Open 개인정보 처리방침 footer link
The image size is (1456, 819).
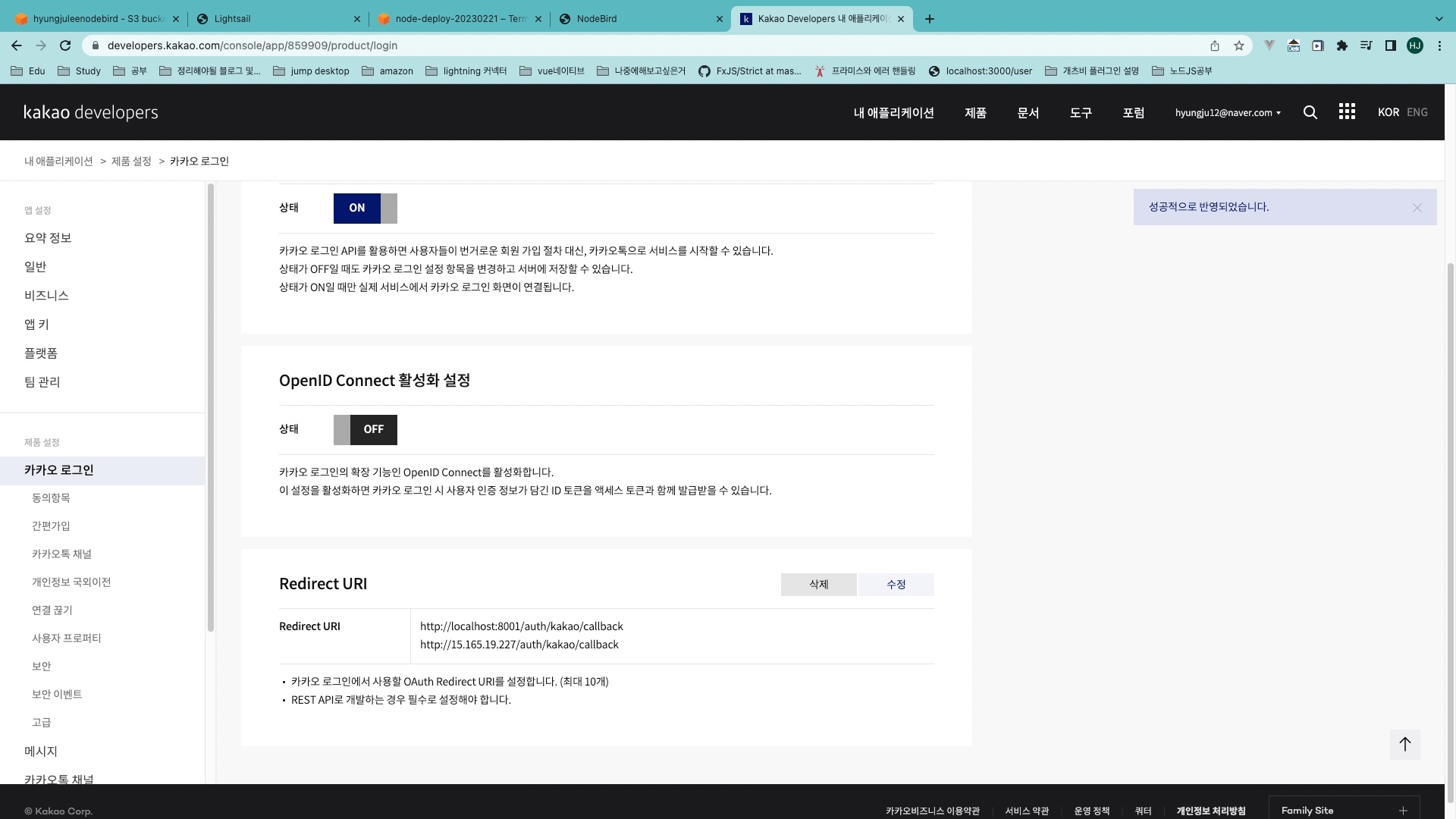pyautogui.click(x=1210, y=811)
